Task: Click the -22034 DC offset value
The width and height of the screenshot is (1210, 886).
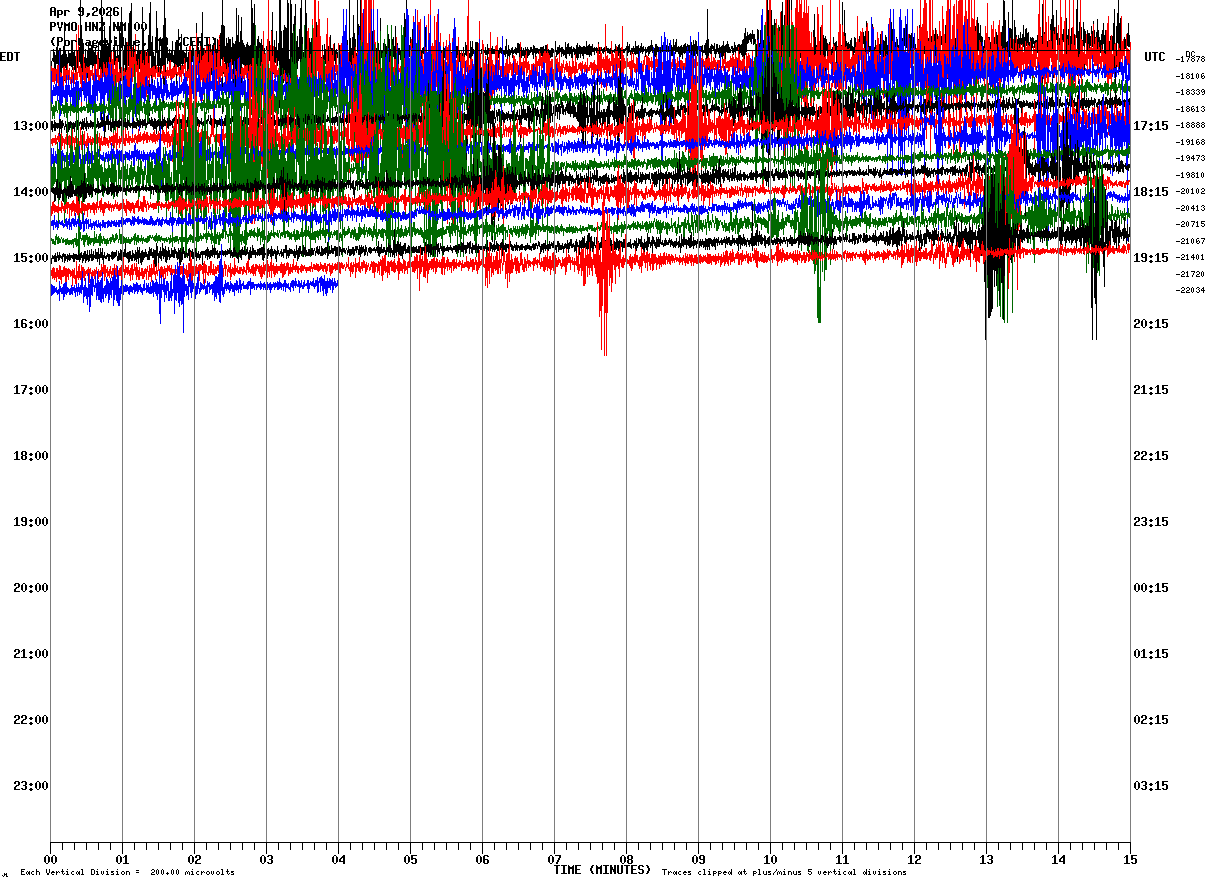Action: coord(1191,290)
